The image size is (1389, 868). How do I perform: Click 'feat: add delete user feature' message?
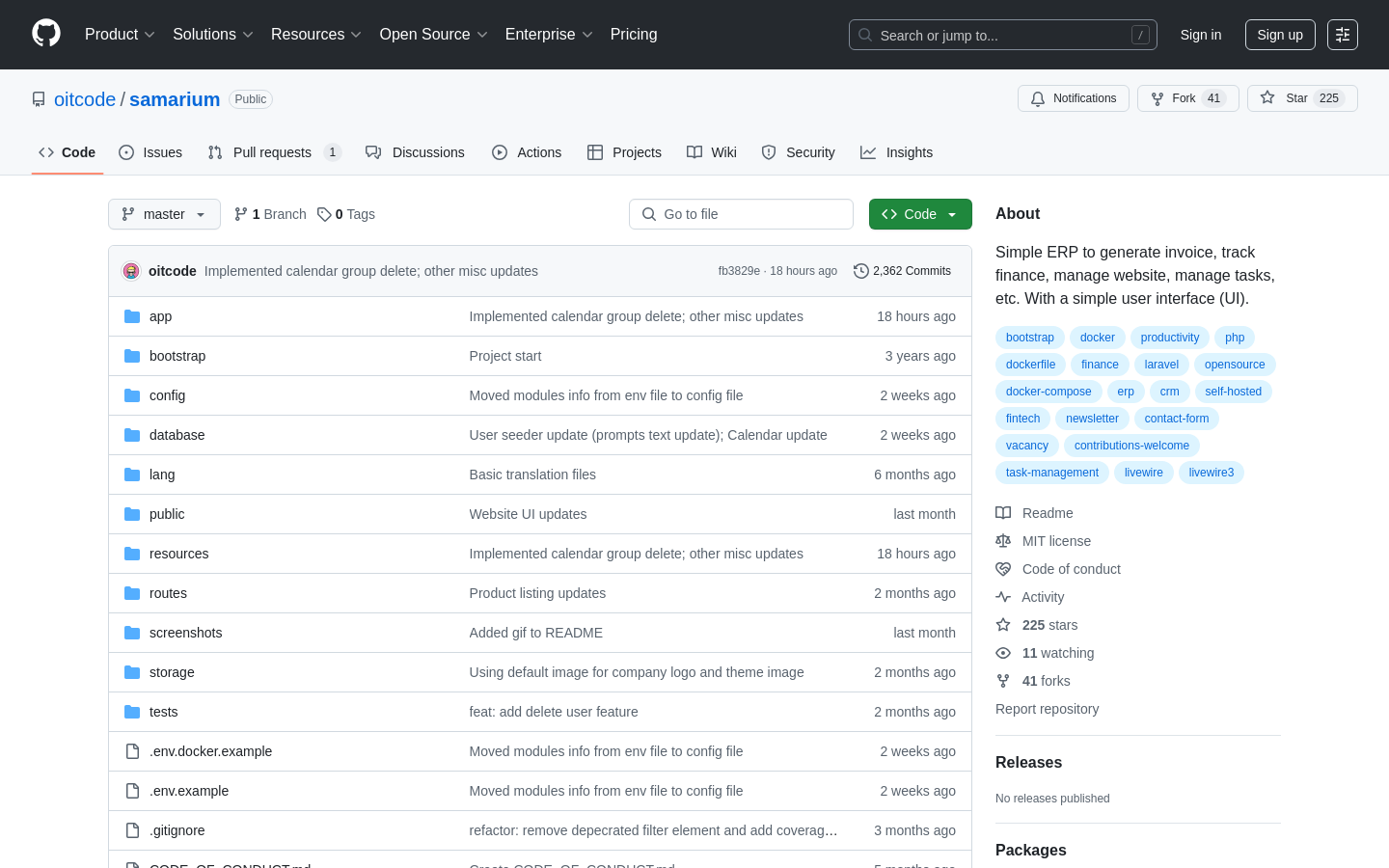click(x=554, y=712)
